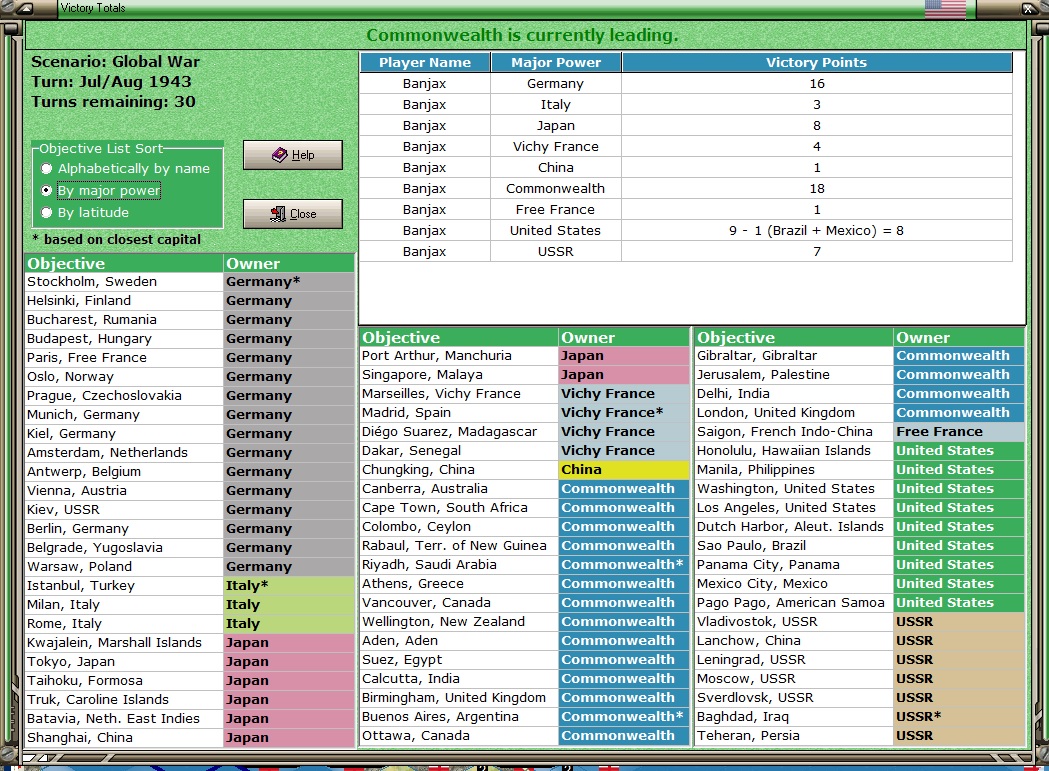Select Buenos Aires, Argentina objective

tap(459, 717)
